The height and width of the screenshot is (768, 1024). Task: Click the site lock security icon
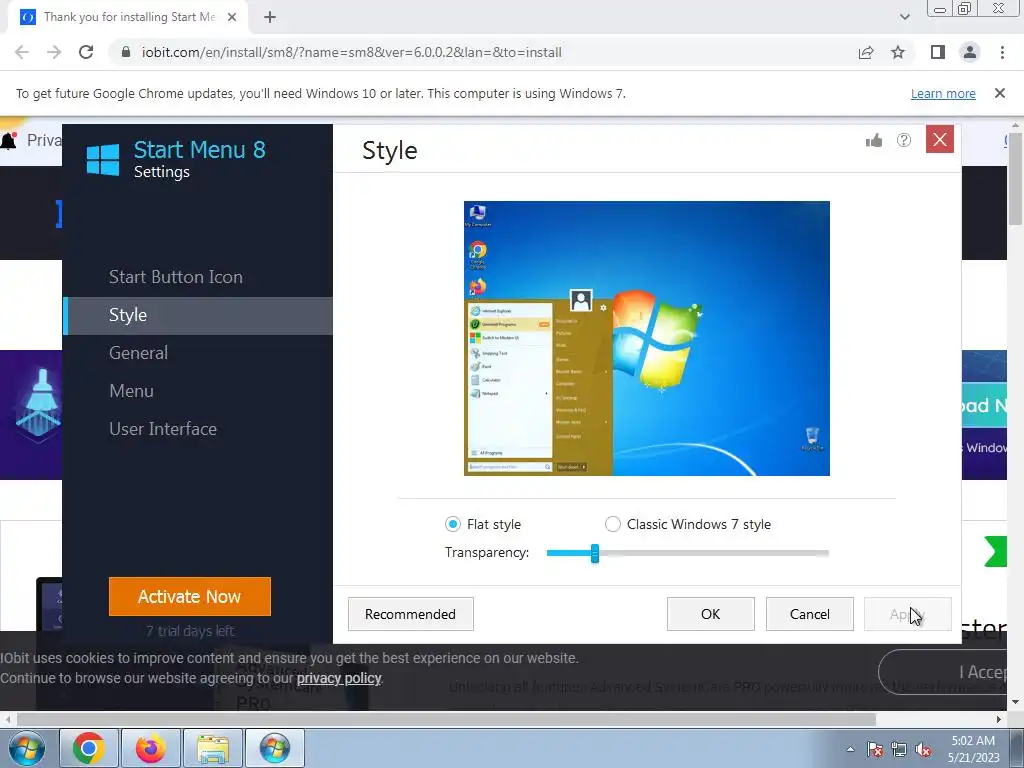pos(126,52)
